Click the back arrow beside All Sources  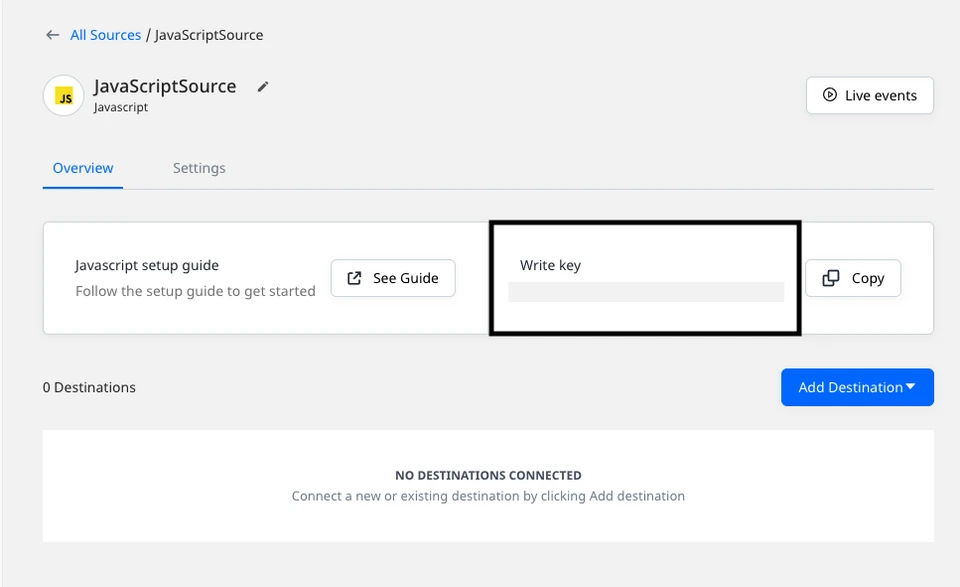tap(52, 34)
